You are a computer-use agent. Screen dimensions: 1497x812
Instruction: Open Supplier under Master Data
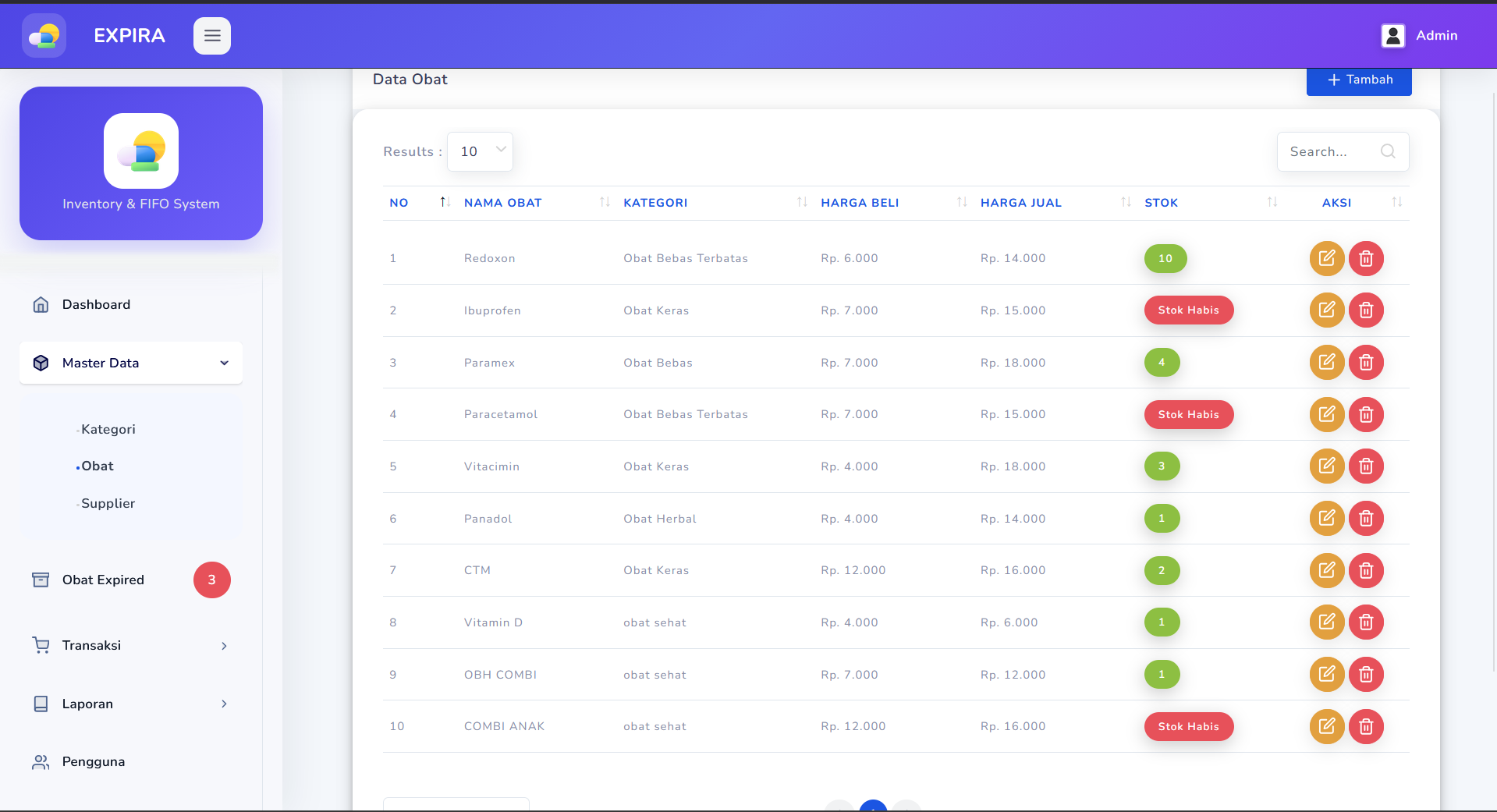108,503
